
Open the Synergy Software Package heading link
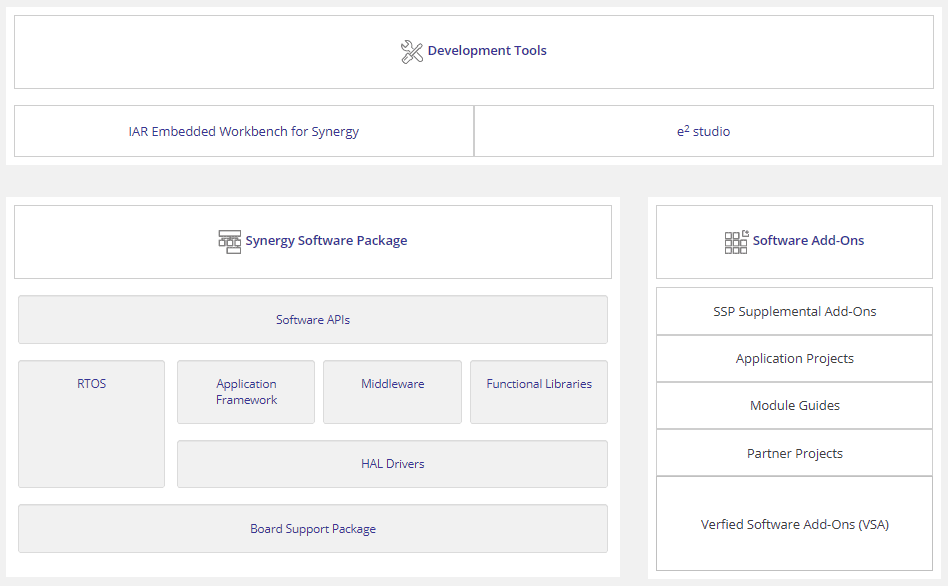point(326,241)
